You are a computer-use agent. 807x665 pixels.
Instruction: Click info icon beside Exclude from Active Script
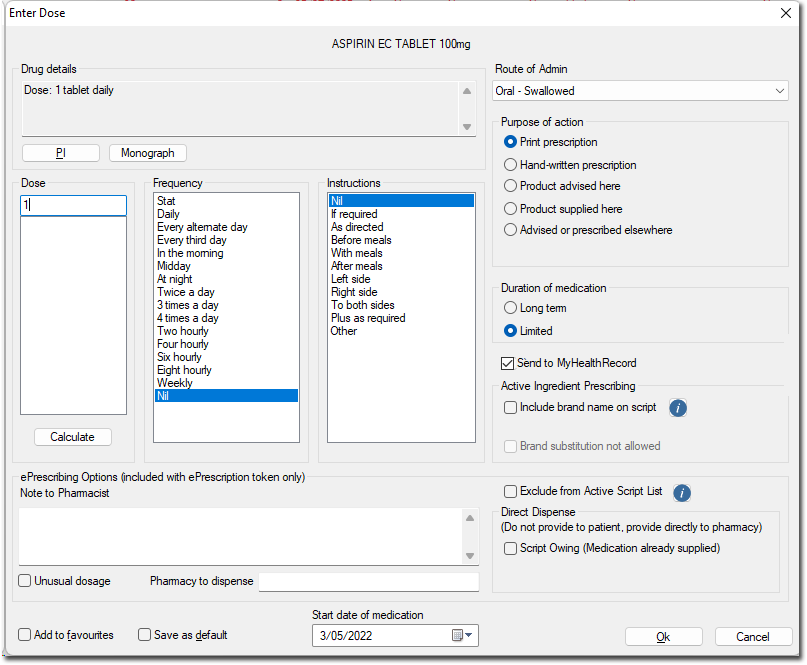[x=683, y=492]
